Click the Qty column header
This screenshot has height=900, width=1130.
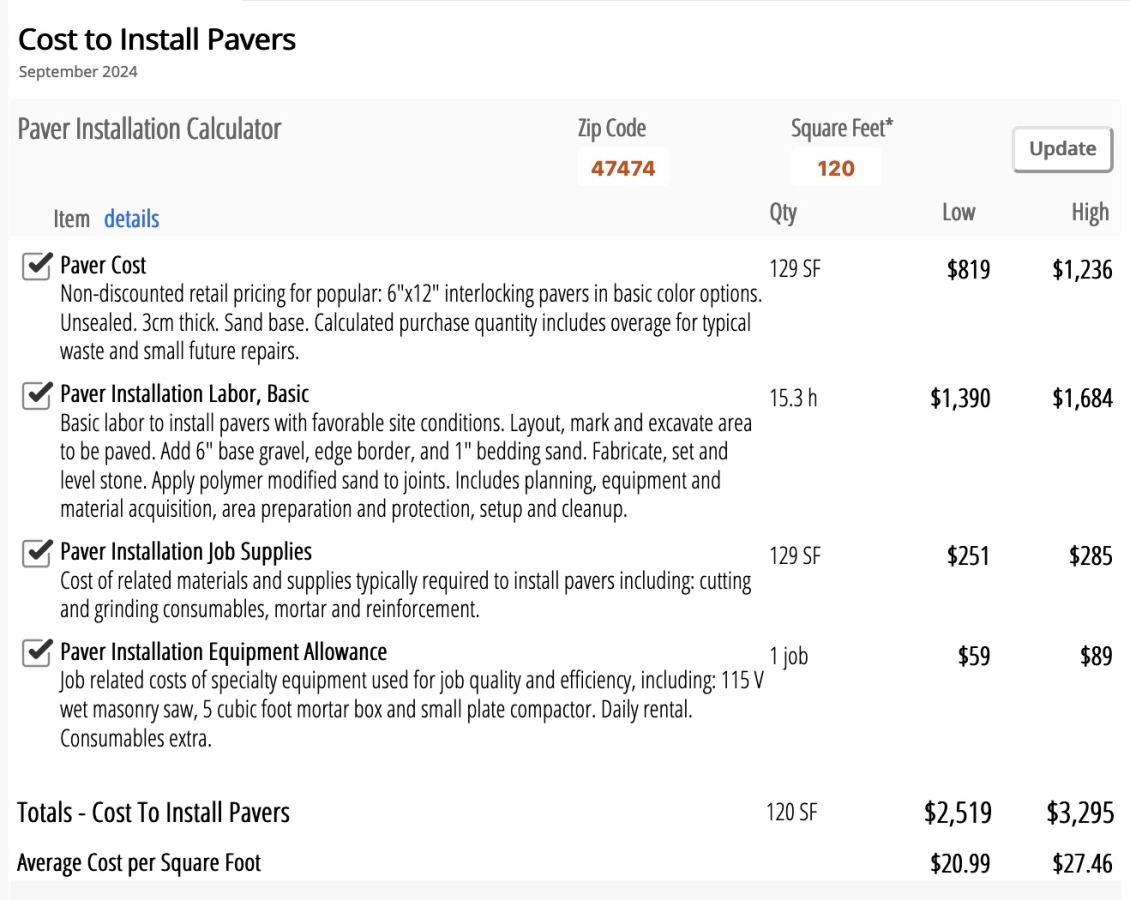point(783,213)
